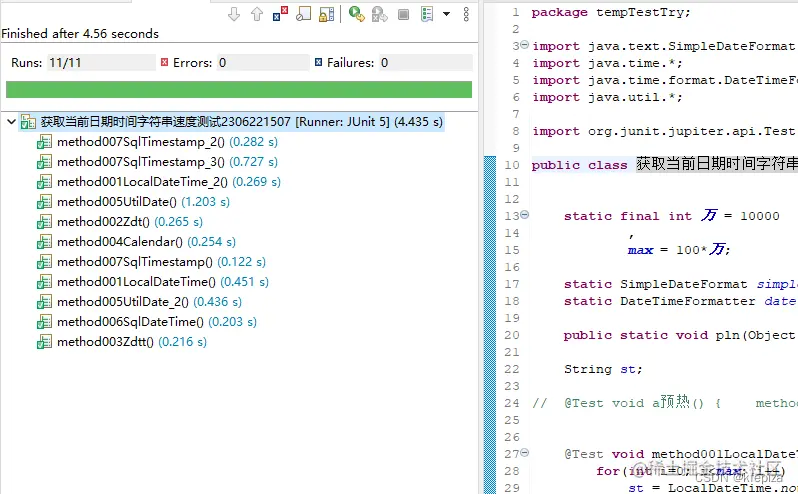Click the green JUnit progress bar
798x494 pixels.
tap(239, 90)
